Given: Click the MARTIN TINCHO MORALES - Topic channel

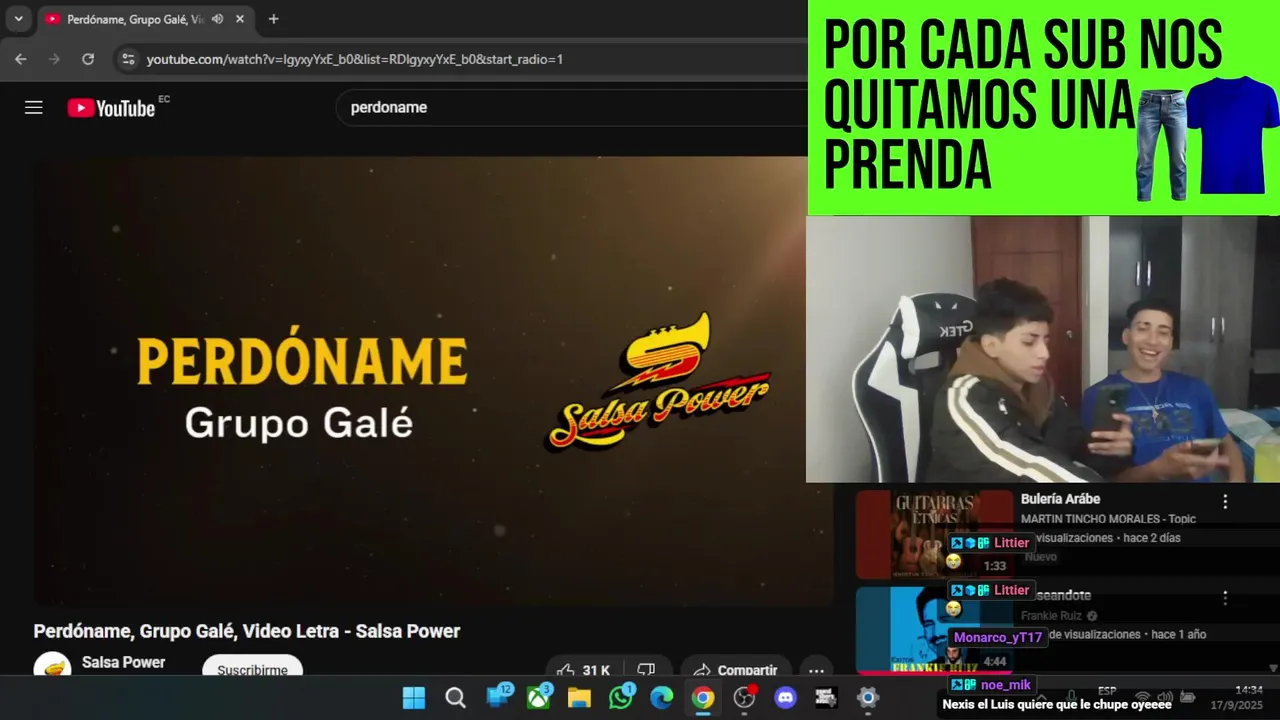Looking at the screenshot, I should [x=1108, y=519].
